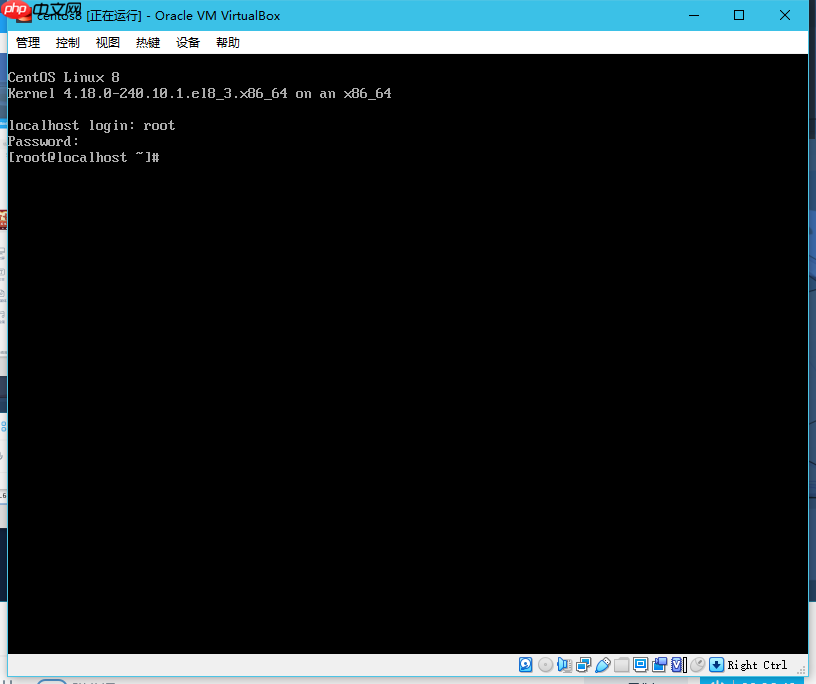This screenshot has height=684, width=816.
Task: Click inside the CentOS terminal console area
Action: 400,350
